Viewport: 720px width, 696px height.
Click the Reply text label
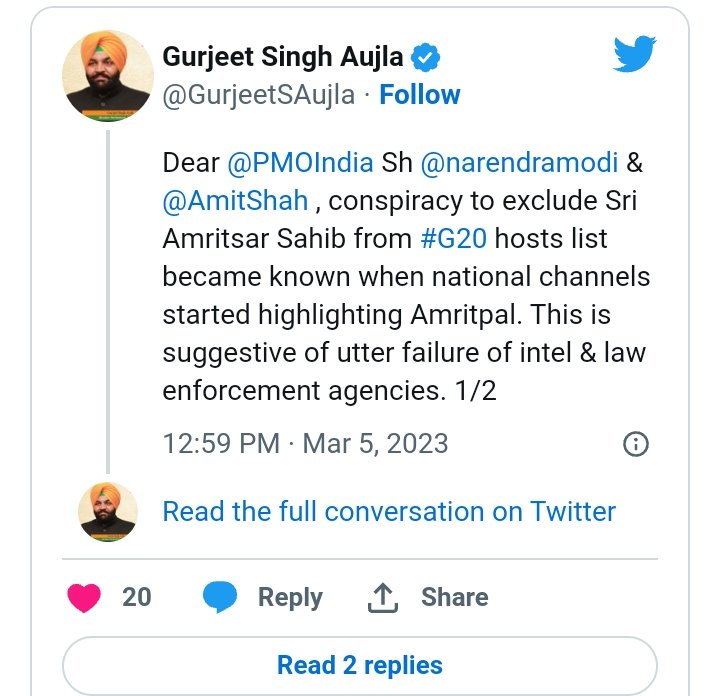tap(290, 597)
